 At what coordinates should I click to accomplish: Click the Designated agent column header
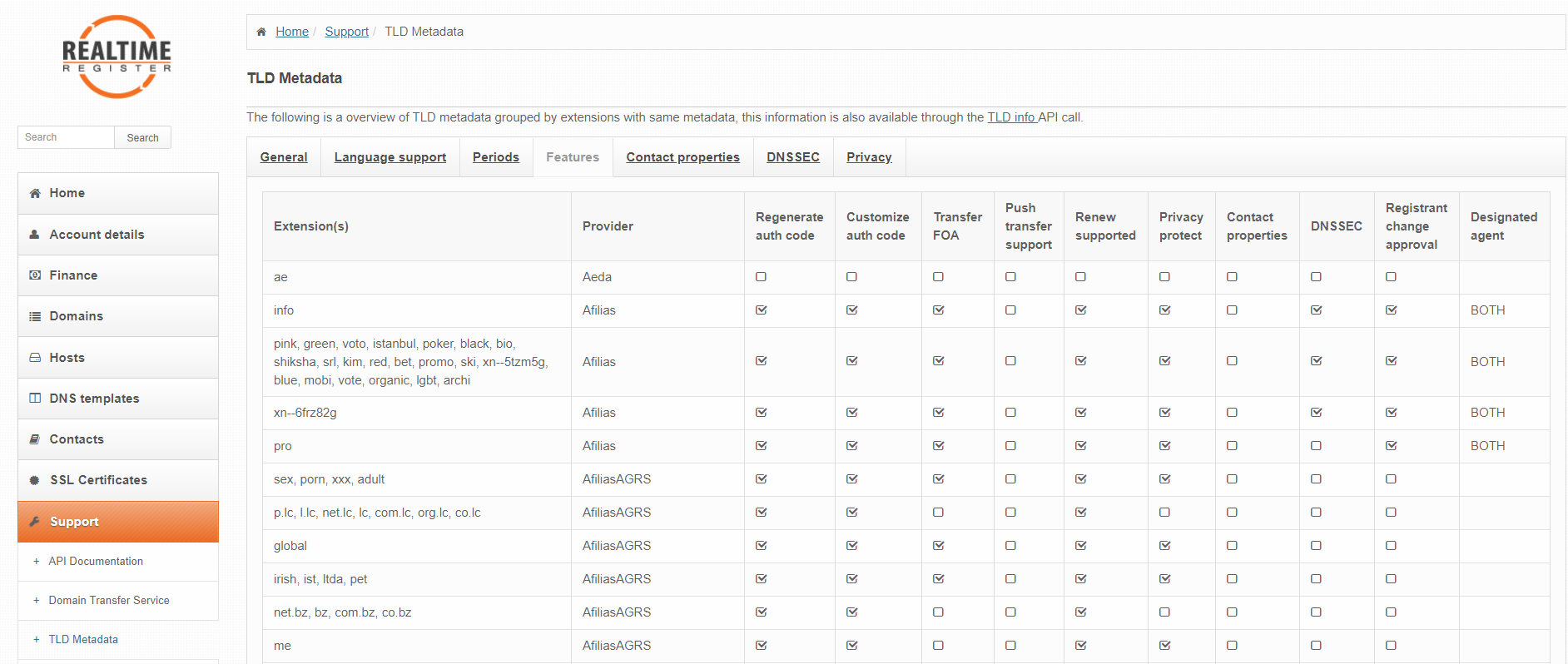pos(1504,226)
